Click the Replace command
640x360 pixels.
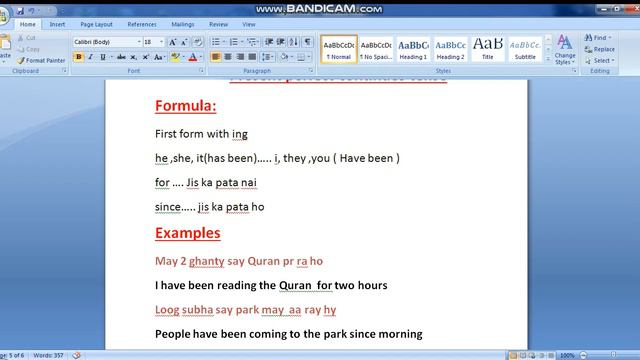point(599,49)
